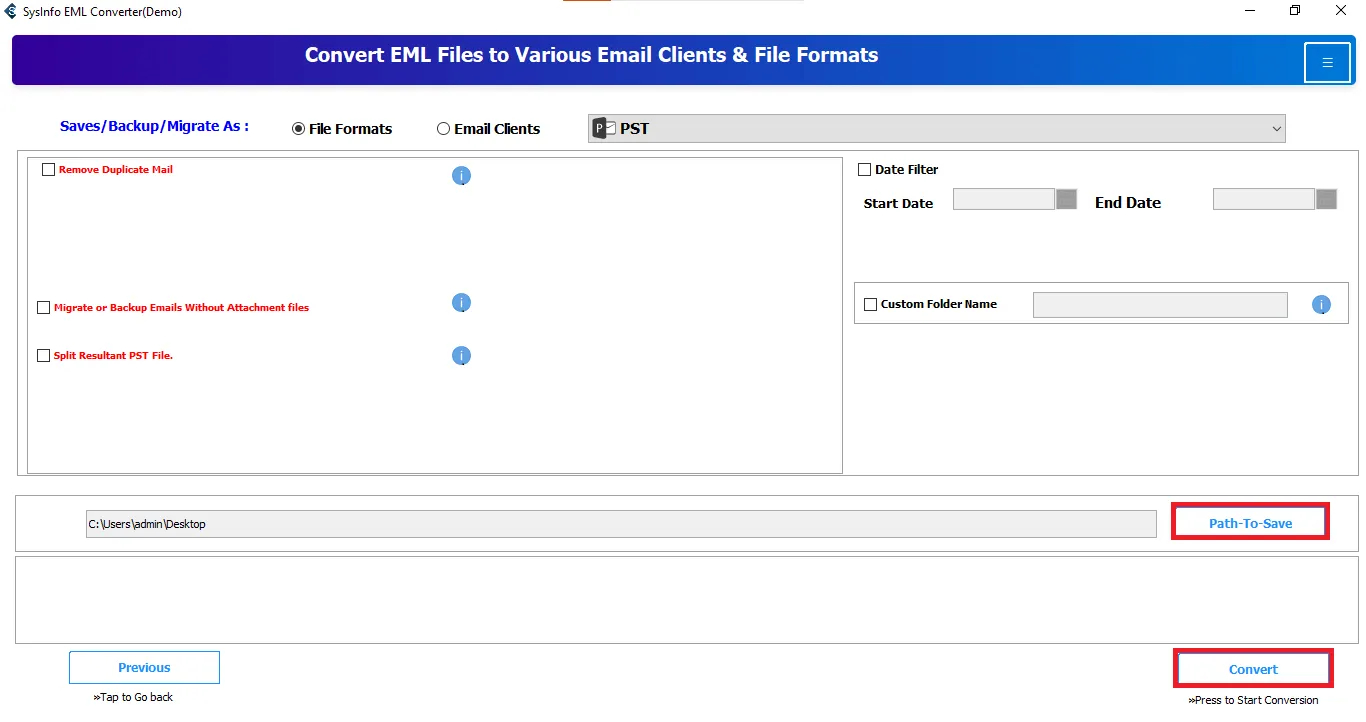Expand the PST format dropdown arrow
Screen dimensions: 1366x722
[x=1276, y=128]
